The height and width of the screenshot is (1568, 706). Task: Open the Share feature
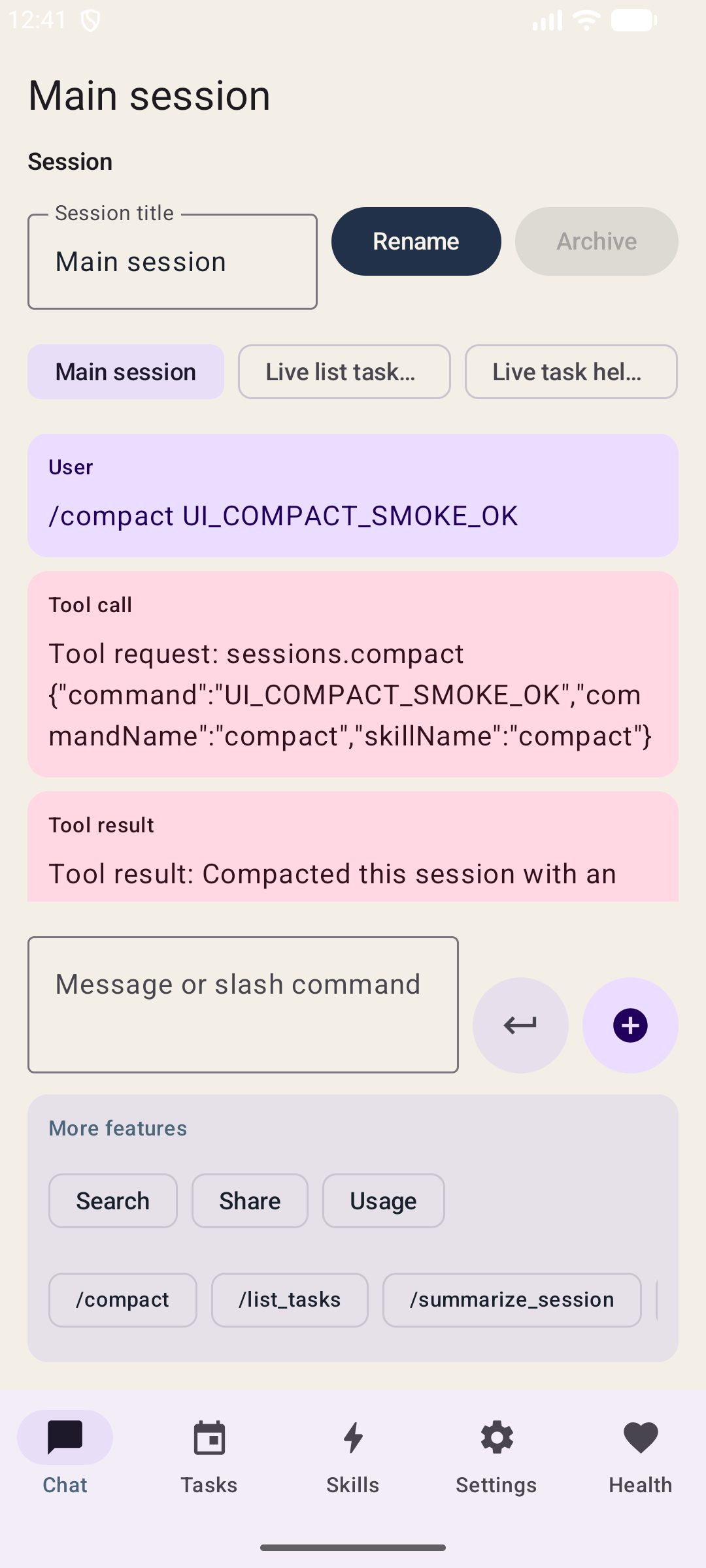click(250, 1200)
